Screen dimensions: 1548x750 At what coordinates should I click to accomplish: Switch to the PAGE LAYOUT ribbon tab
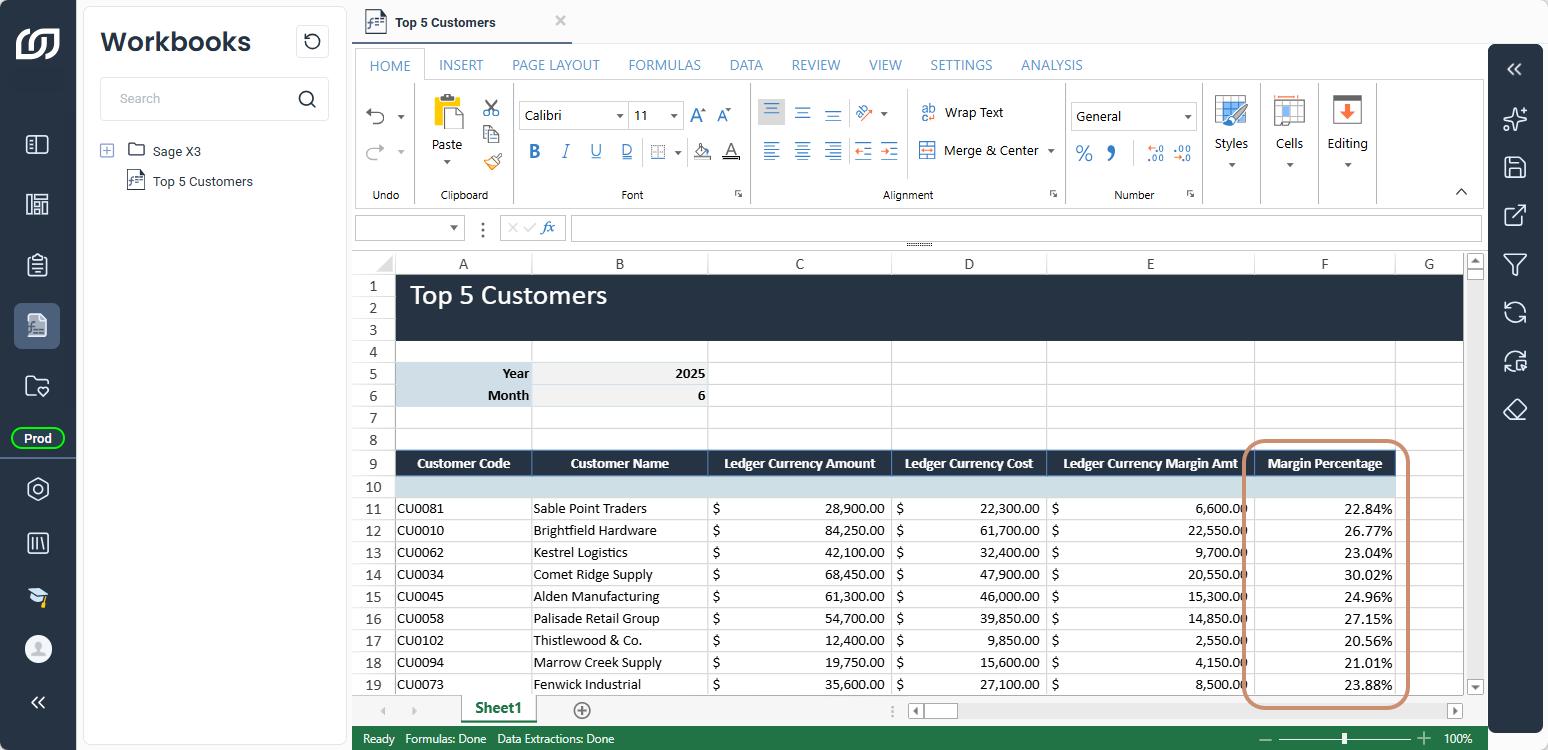[556, 65]
